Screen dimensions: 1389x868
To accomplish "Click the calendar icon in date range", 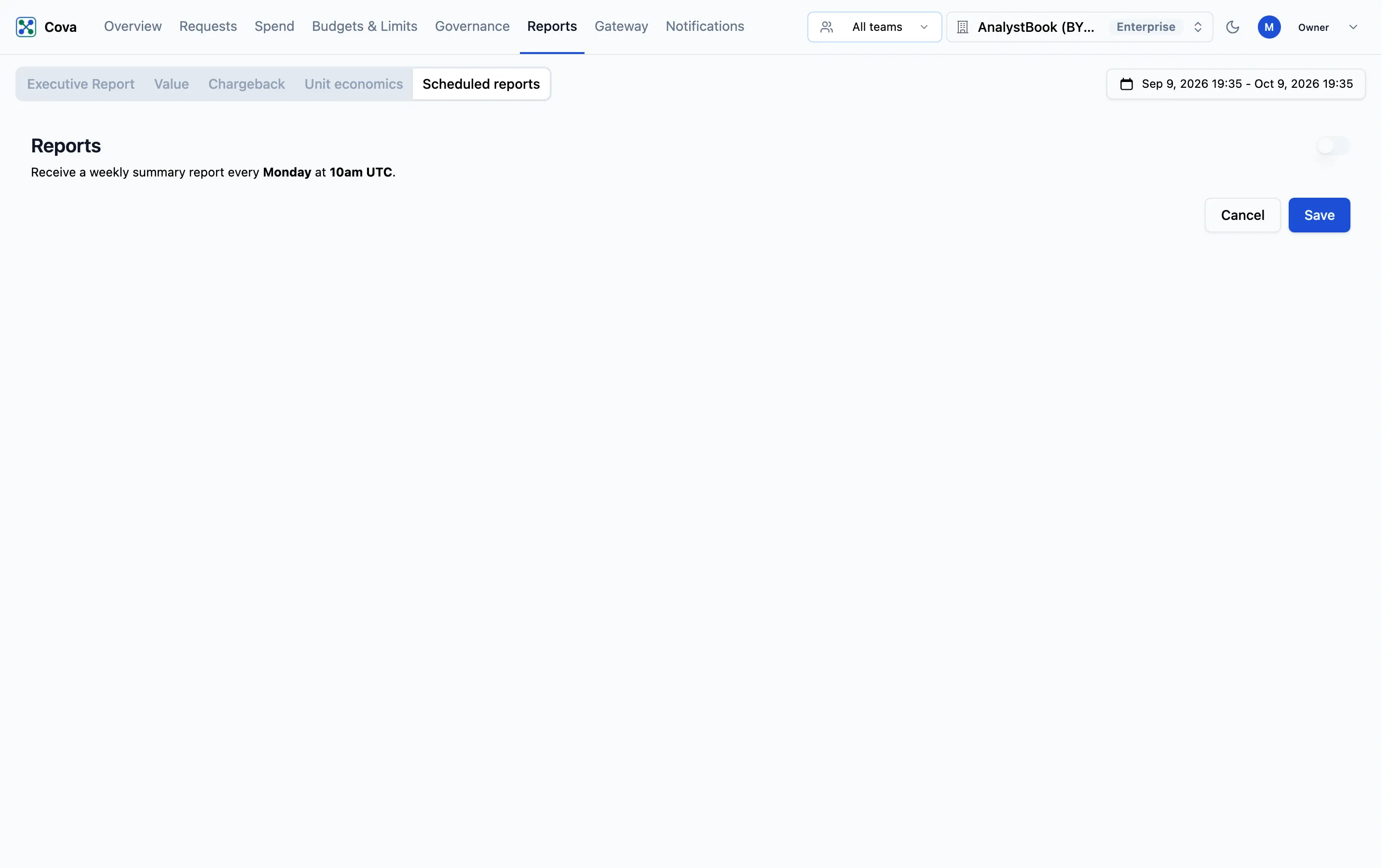I will tap(1126, 84).
